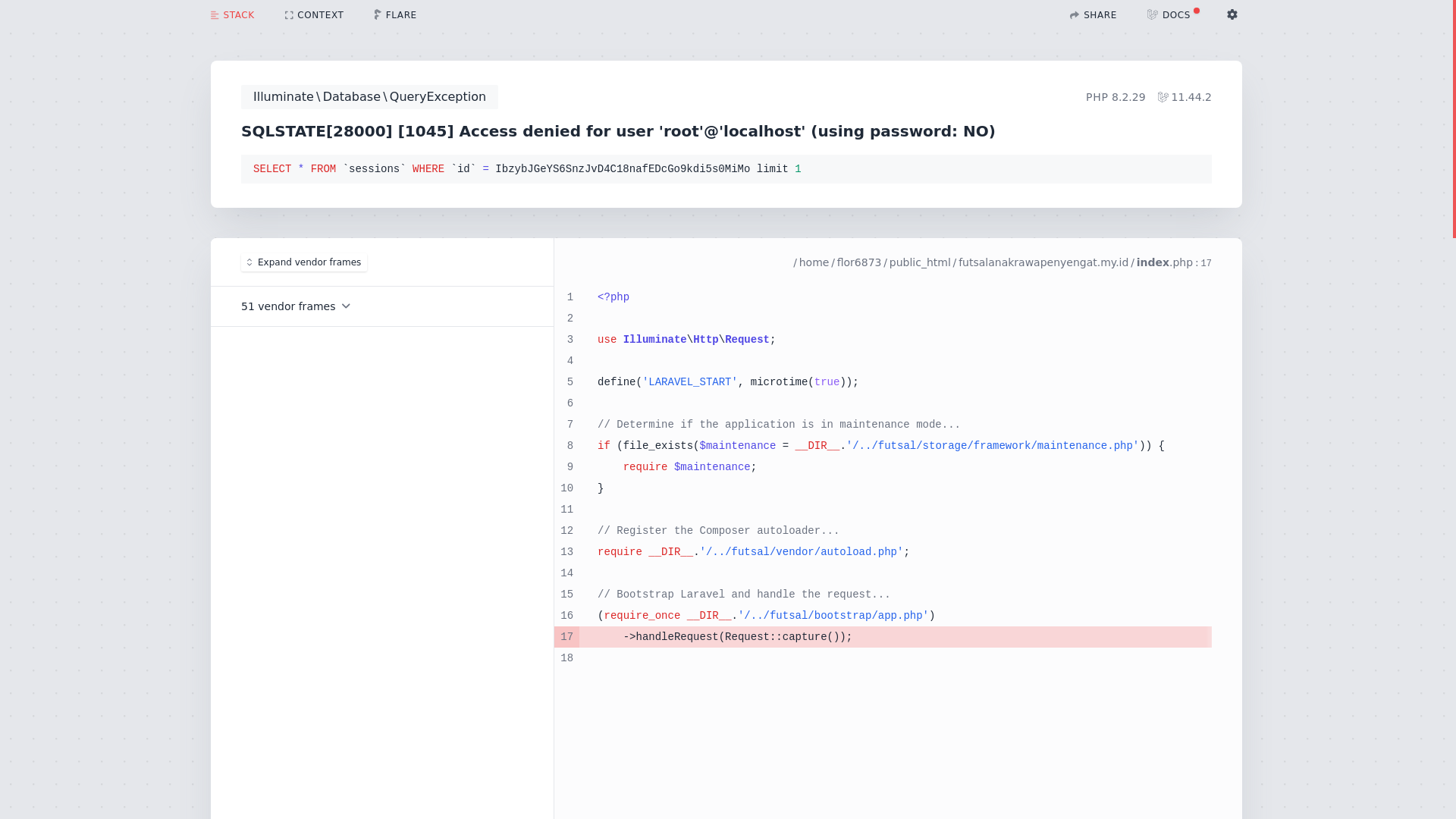
Task: Click comment 'Bootstrap Laravel and handle the request...'
Action: [744, 595]
